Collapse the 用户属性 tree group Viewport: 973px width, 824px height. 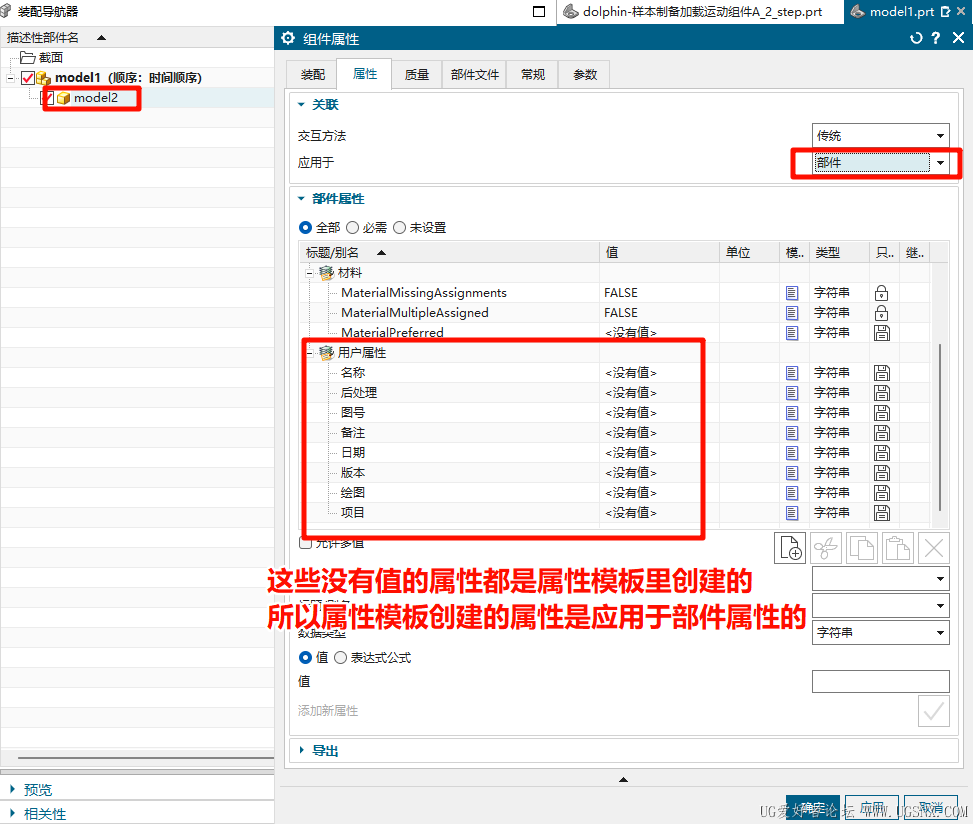(x=309, y=353)
